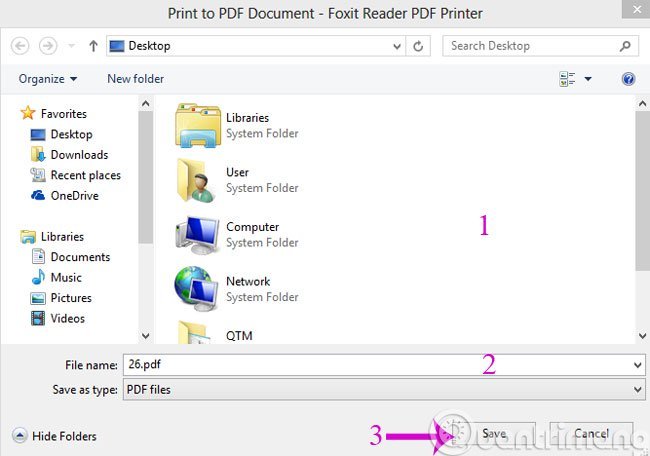This screenshot has width=650, height=456.
Task: Expand the File name dropdown arrow
Action: click(638, 365)
